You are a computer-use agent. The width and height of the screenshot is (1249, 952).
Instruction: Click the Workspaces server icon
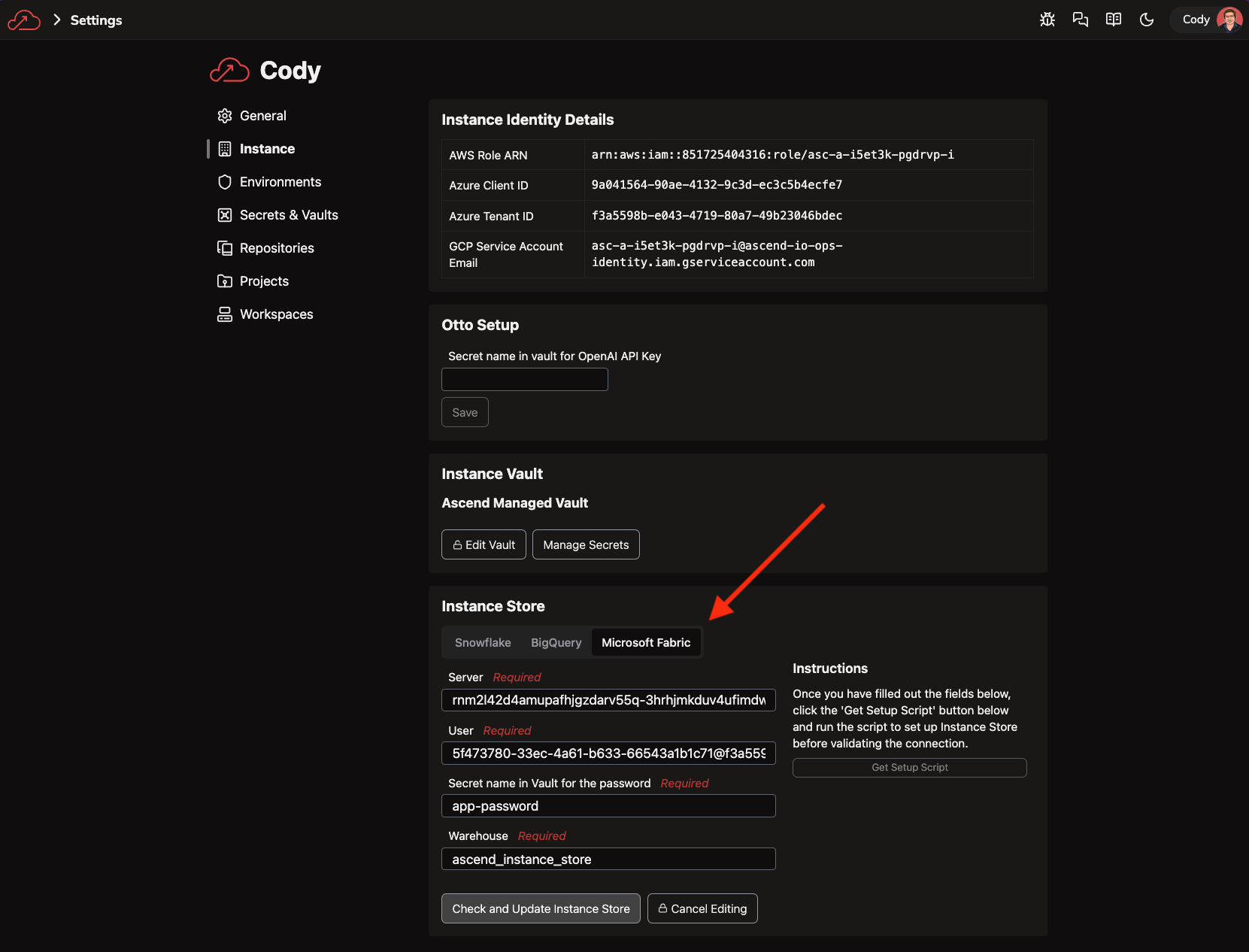click(225, 314)
